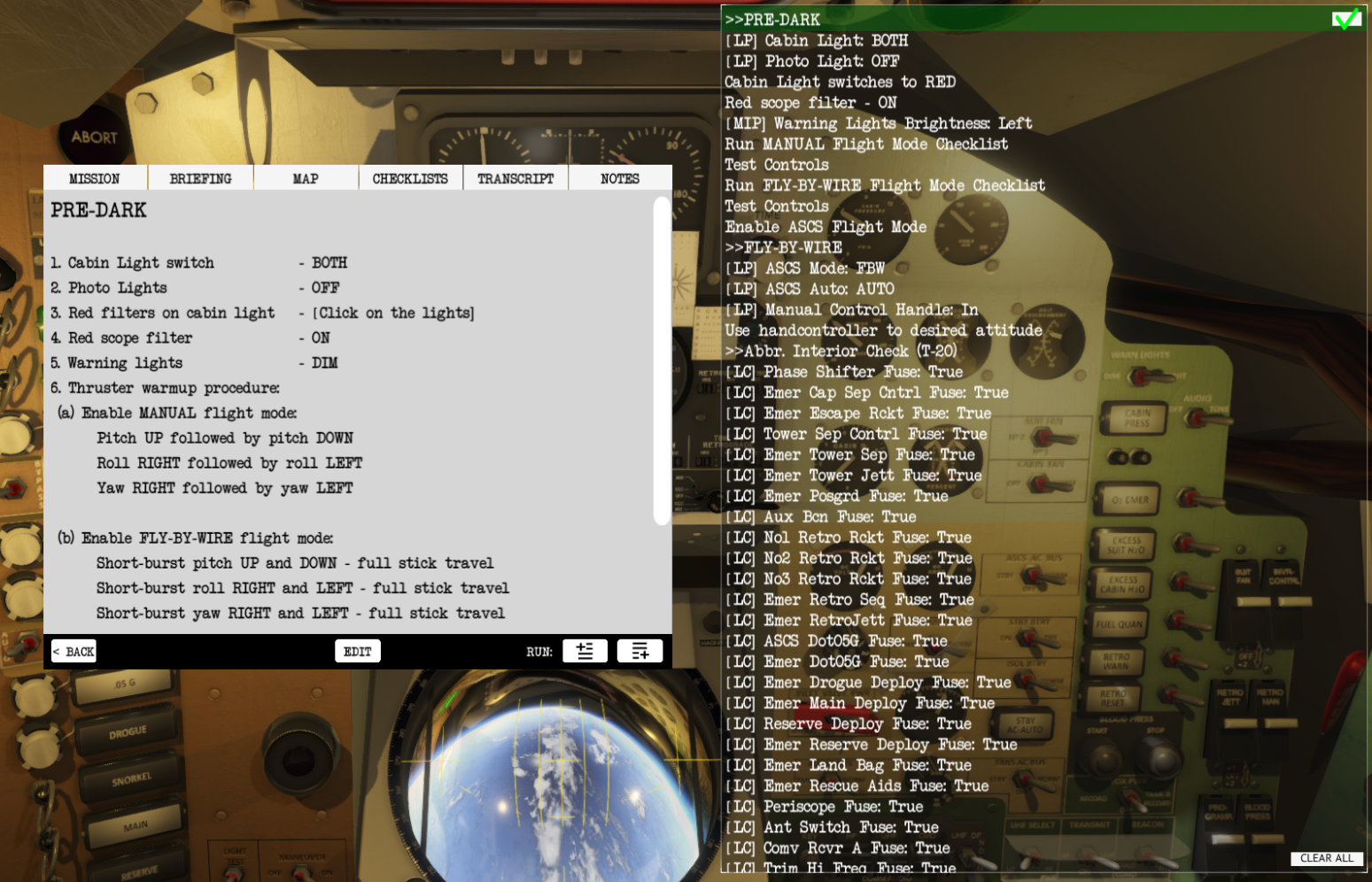
Task: Select the >>FLY-BY-WIRE section header
Action: coord(783,248)
